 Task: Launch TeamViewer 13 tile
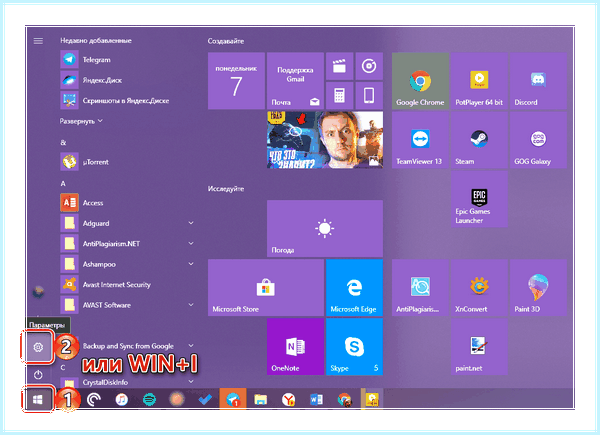[420, 140]
